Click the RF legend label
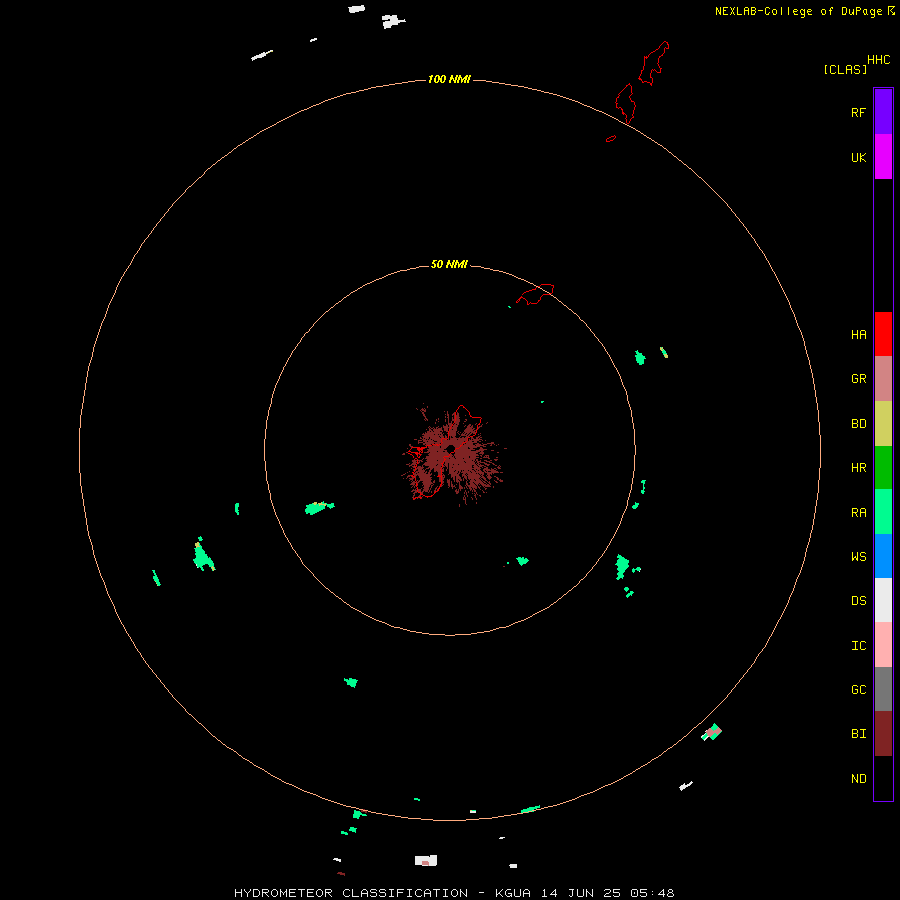 pyautogui.click(x=858, y=112)
